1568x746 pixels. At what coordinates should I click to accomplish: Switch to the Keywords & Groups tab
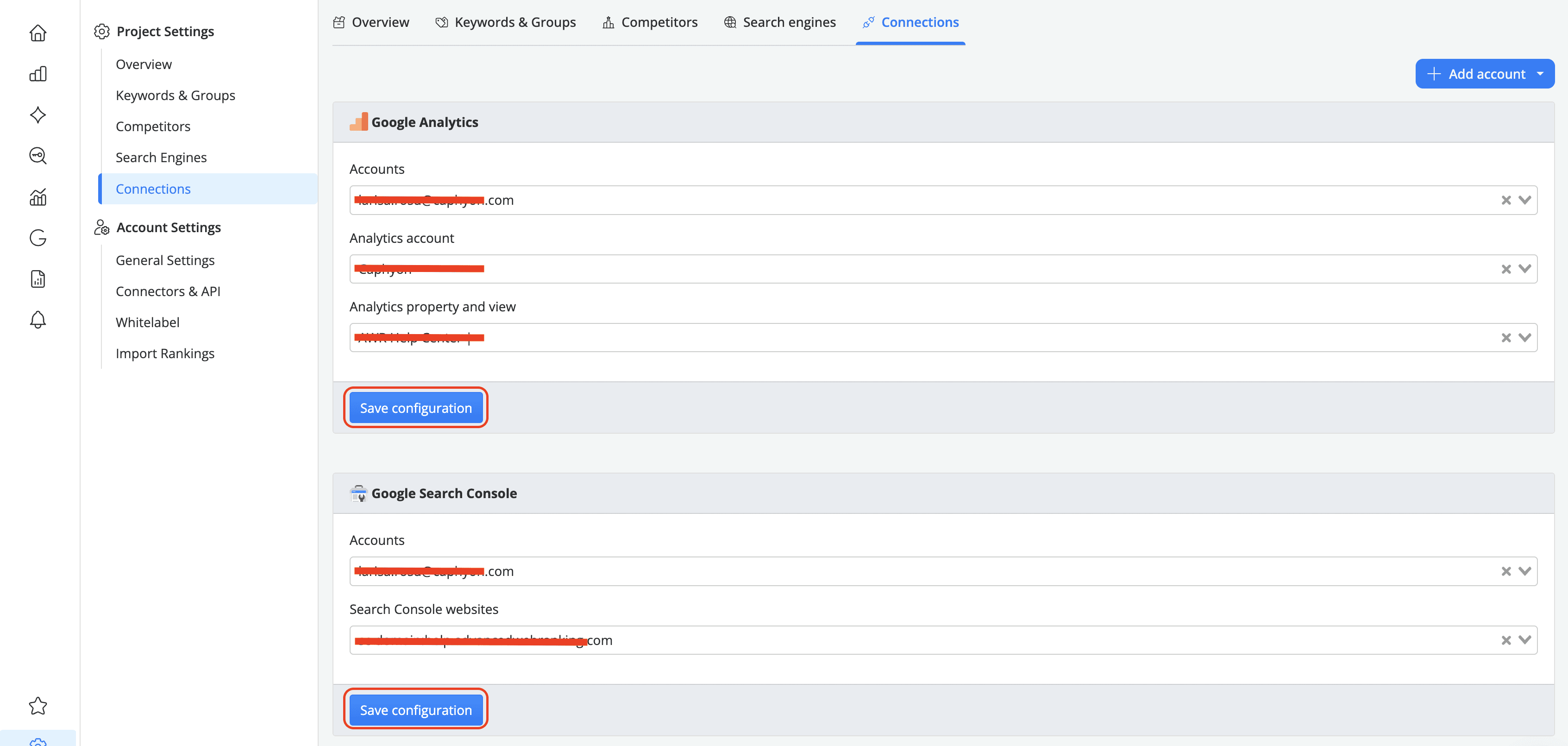pos(505,23)
